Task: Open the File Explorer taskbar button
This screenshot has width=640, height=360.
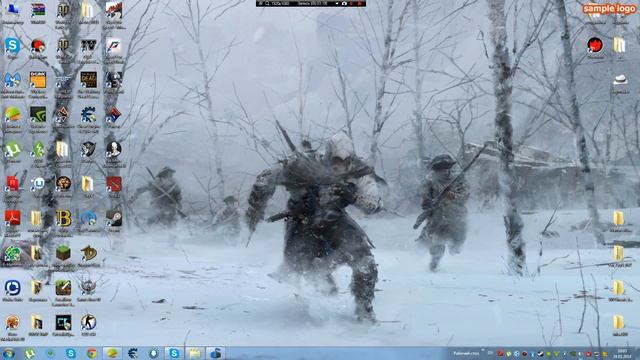Action: 195,353
